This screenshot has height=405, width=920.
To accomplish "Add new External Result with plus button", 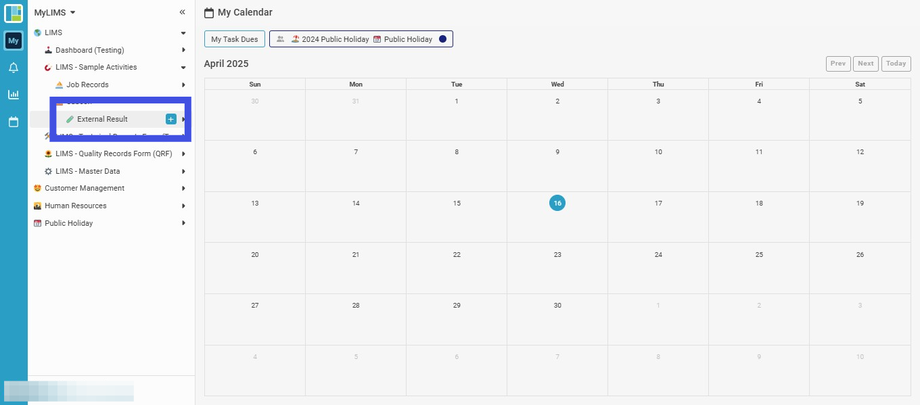I will pyautogui.click(x=171, y=119).
